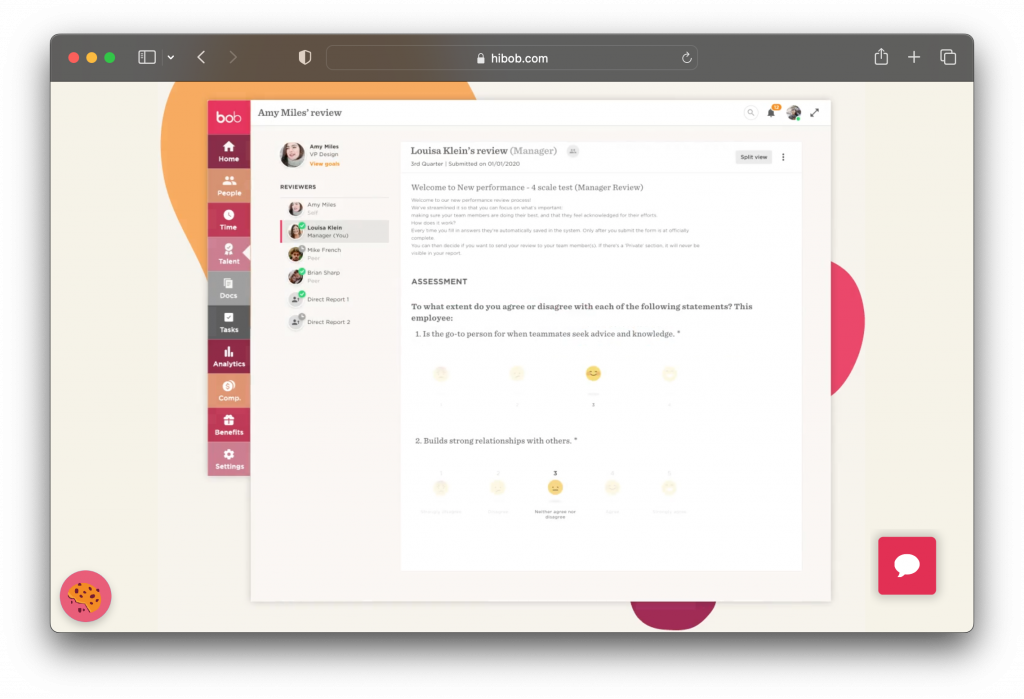Image resolution: width=1024 pixels, height=699 pixels.
Task: Show the Safari tab overview
Action: tap(948, 57)
